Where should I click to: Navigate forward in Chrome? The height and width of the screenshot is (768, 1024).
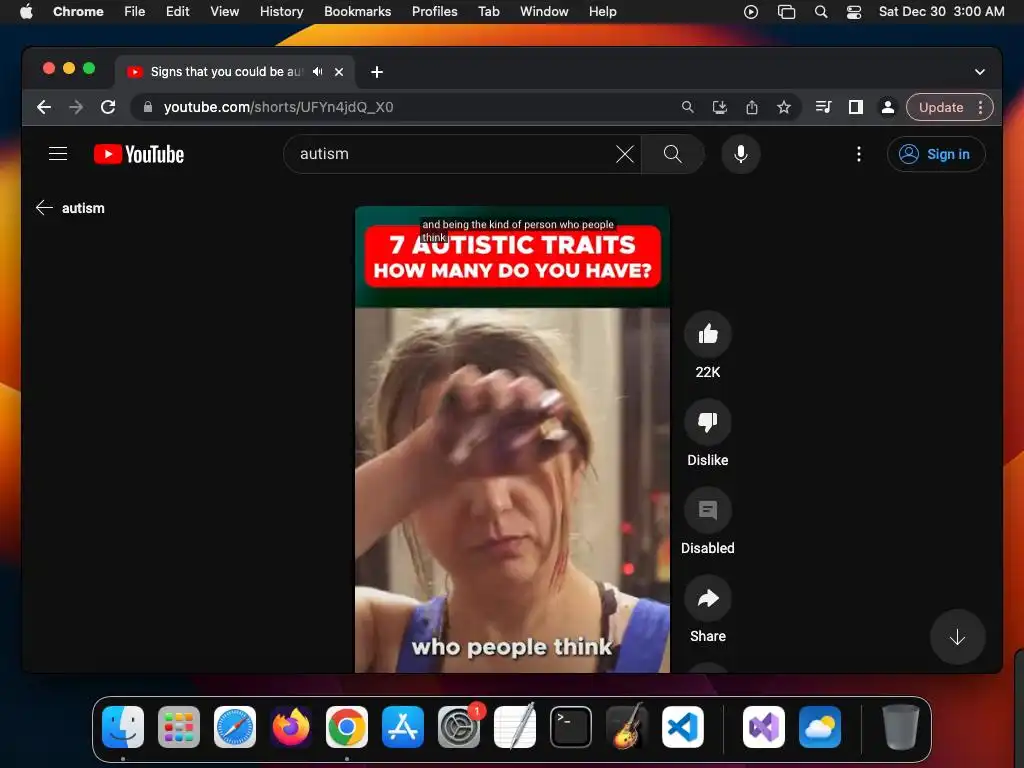76,107
